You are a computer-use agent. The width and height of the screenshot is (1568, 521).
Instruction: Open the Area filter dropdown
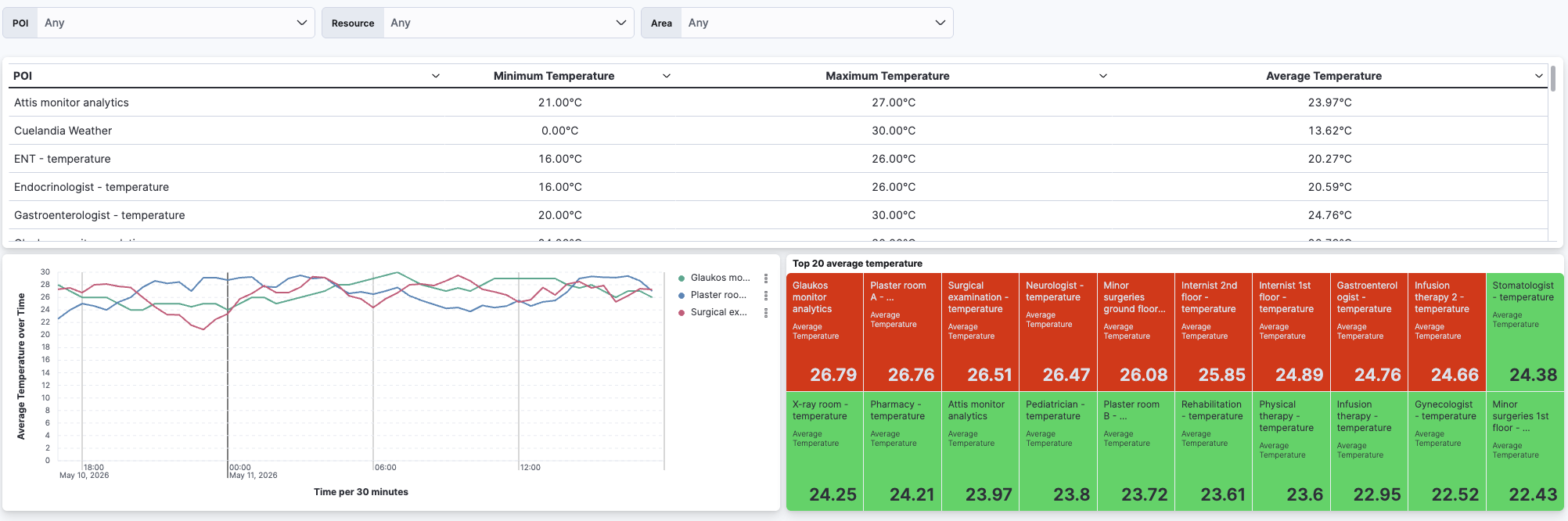click(797, 23)
